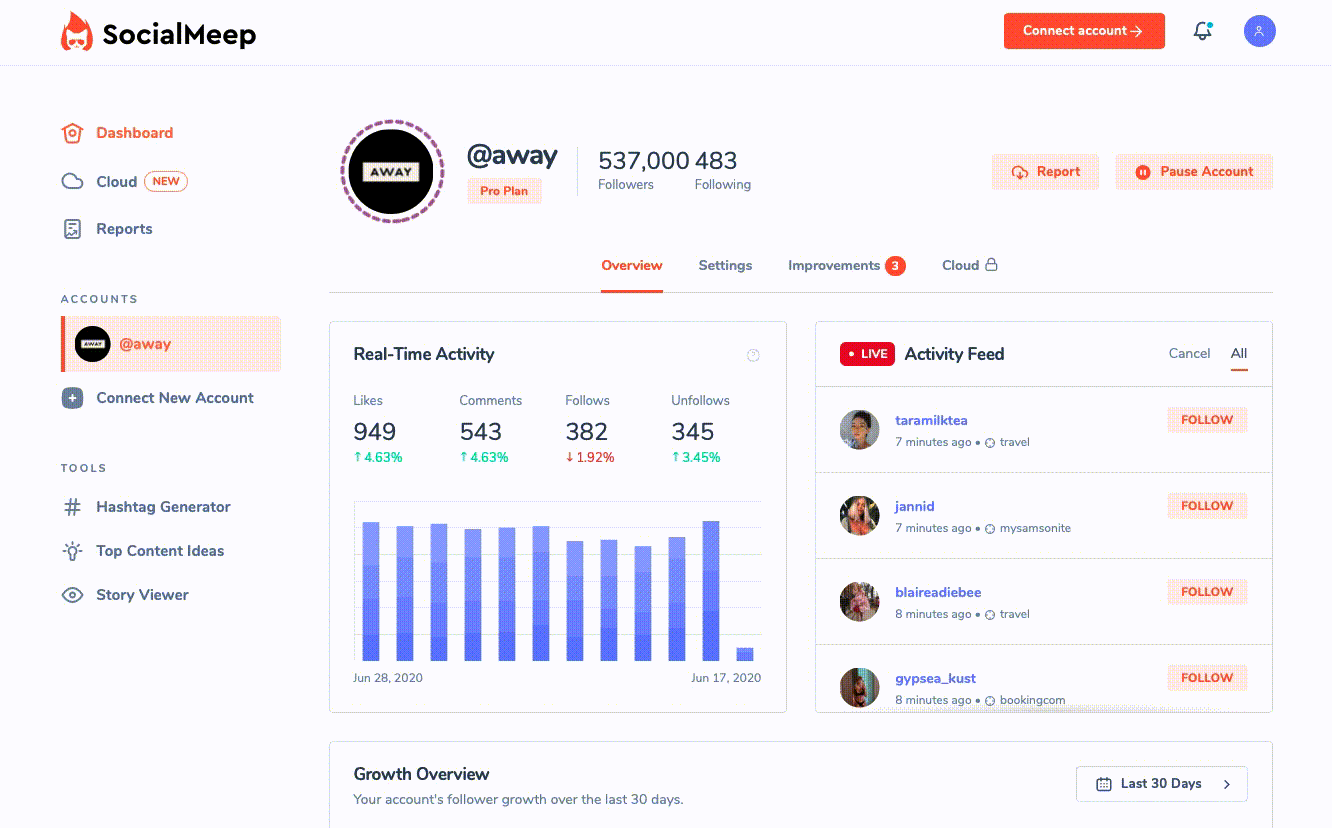
Task: Expand the user avatar menu
Action: point(1259,31)
